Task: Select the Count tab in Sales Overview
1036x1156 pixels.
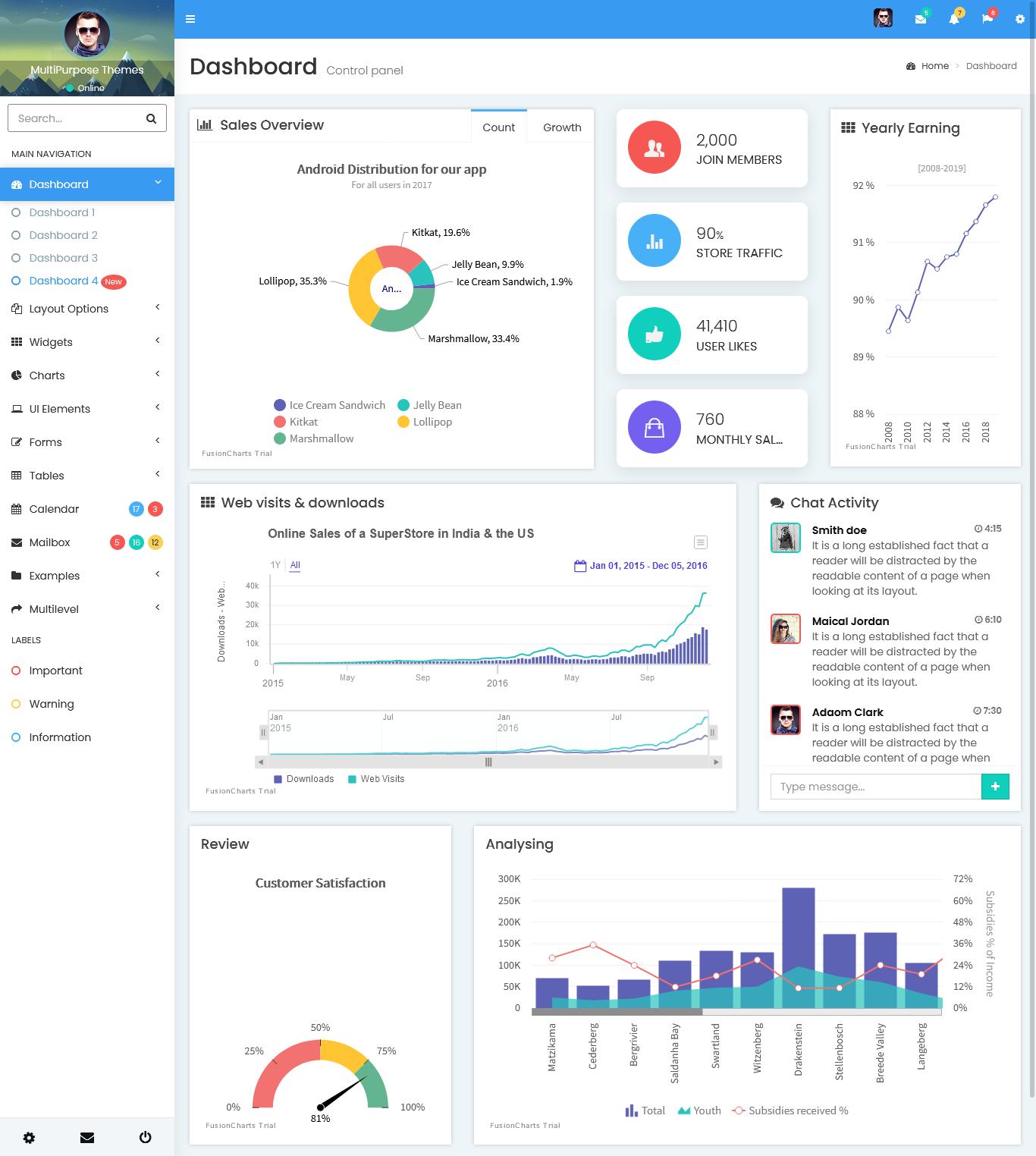Action: click(x=498, y=127)
